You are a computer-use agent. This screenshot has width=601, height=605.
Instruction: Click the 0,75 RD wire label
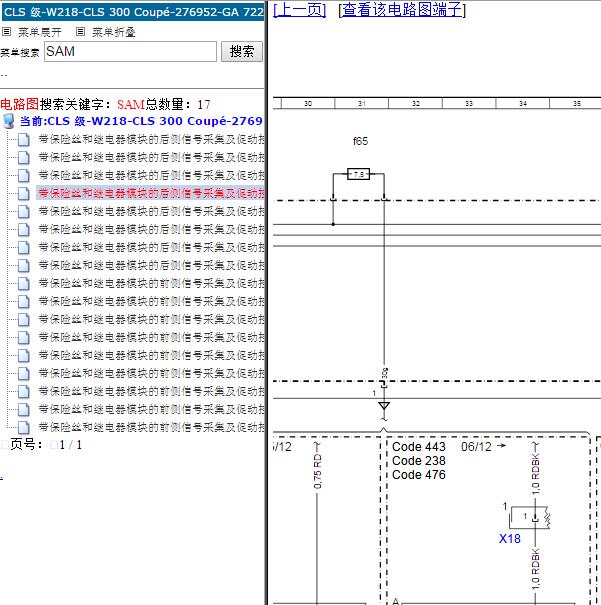click(x=317, y=471)
